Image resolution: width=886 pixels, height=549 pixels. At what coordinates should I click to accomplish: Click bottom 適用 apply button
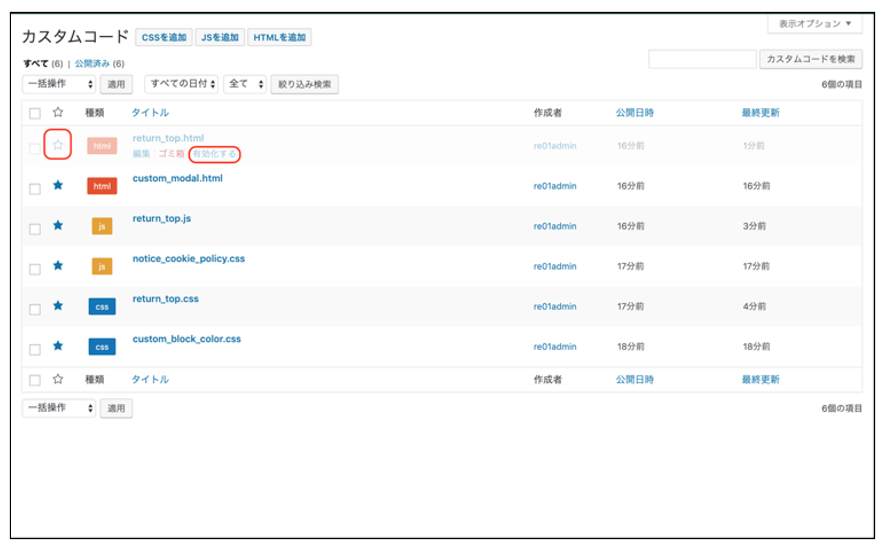pos(116,408)
